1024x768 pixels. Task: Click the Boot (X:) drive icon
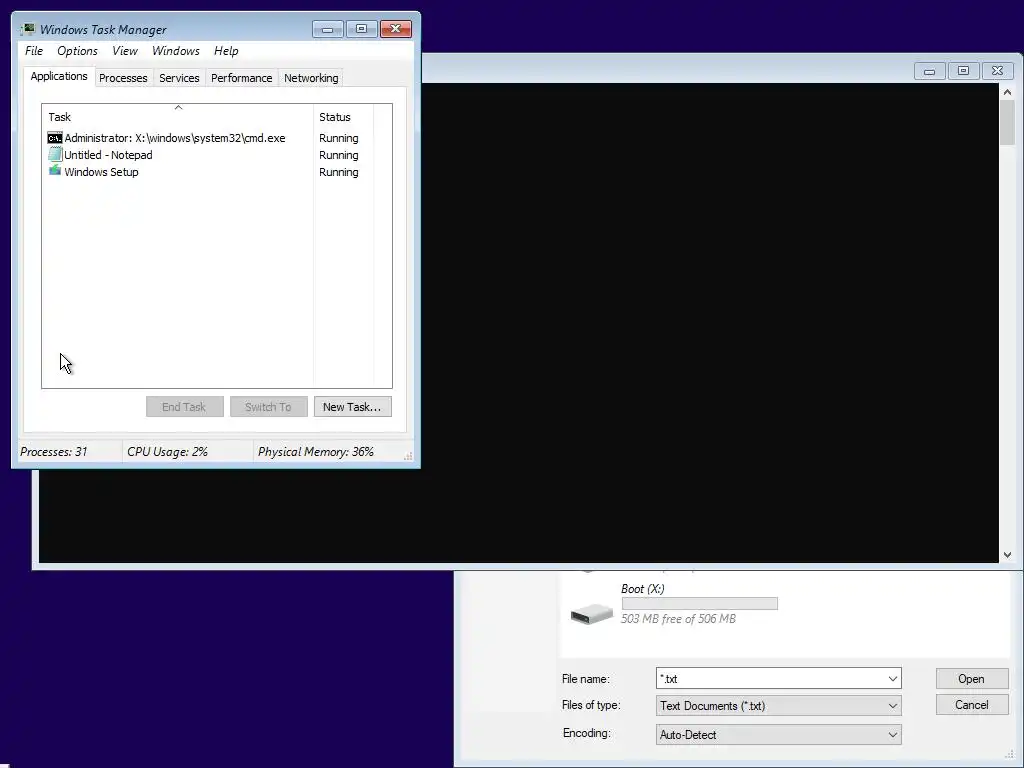click(592, 613)
